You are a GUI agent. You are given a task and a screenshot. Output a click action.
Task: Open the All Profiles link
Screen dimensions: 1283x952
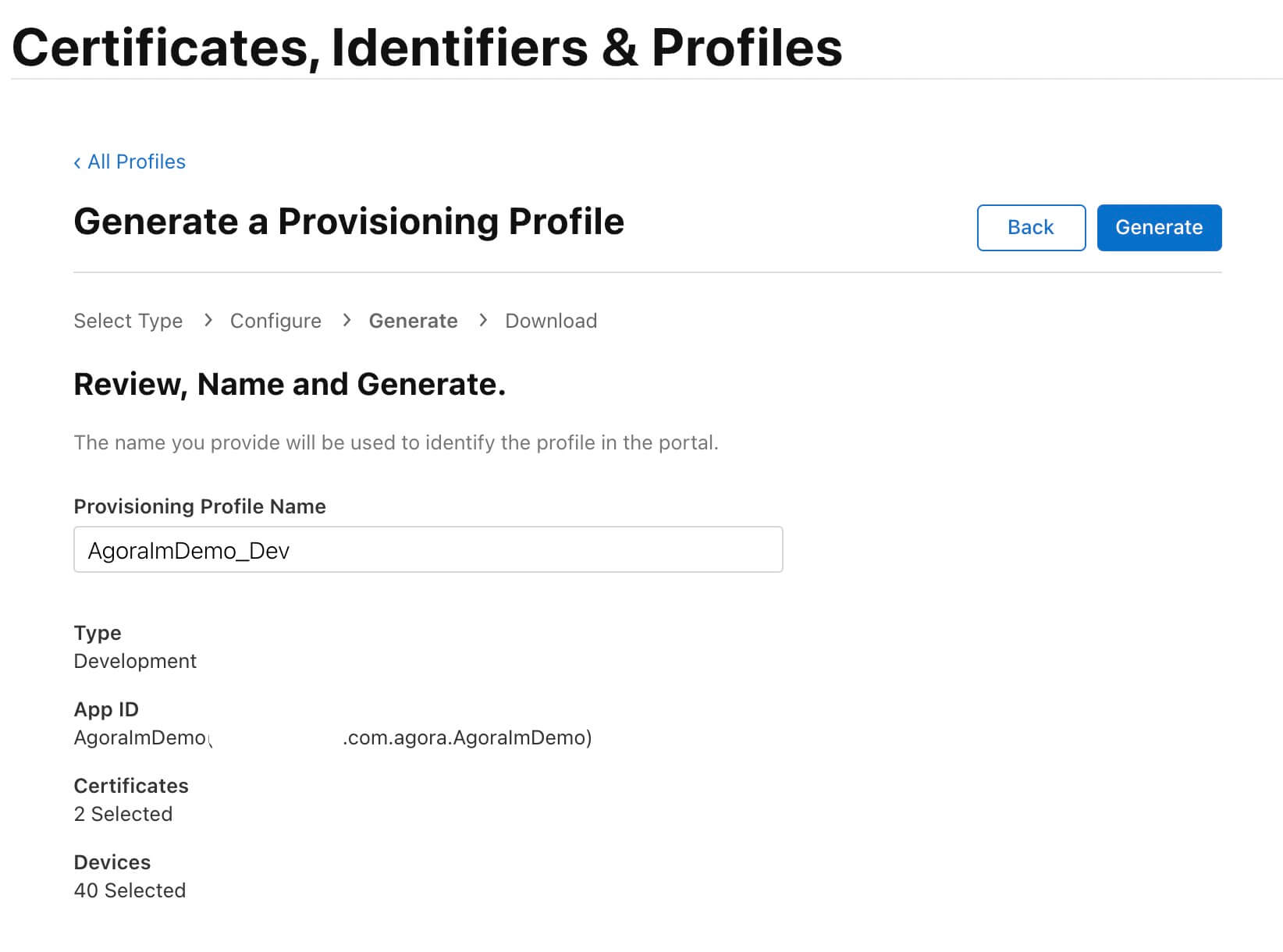coord(136,162)
